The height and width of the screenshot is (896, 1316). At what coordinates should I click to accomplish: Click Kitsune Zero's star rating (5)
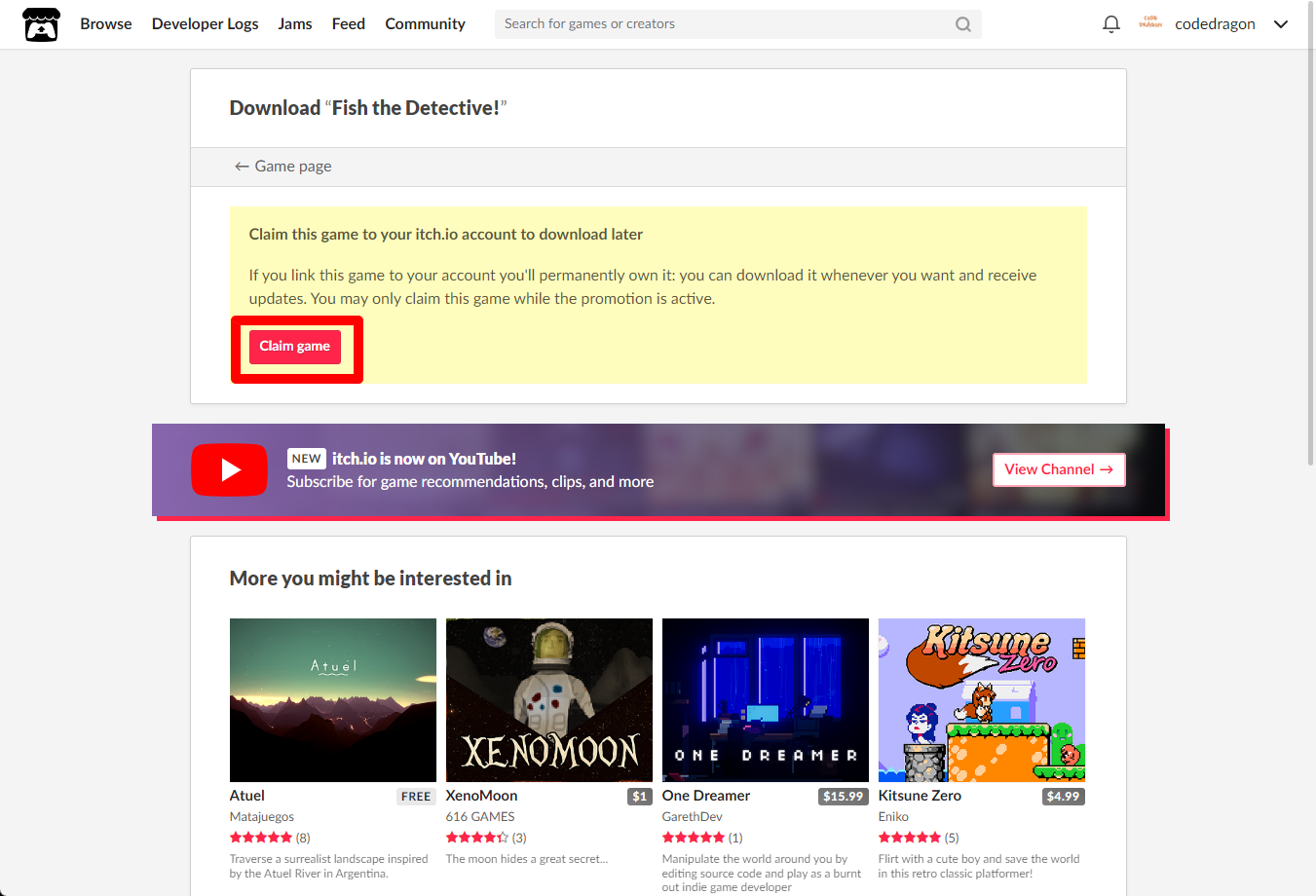[x=919, y=838]
